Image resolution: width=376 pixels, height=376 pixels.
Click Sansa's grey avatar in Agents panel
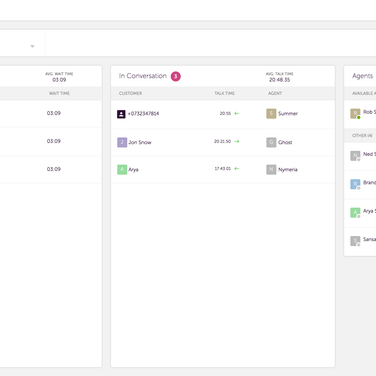tap(355, 241)
